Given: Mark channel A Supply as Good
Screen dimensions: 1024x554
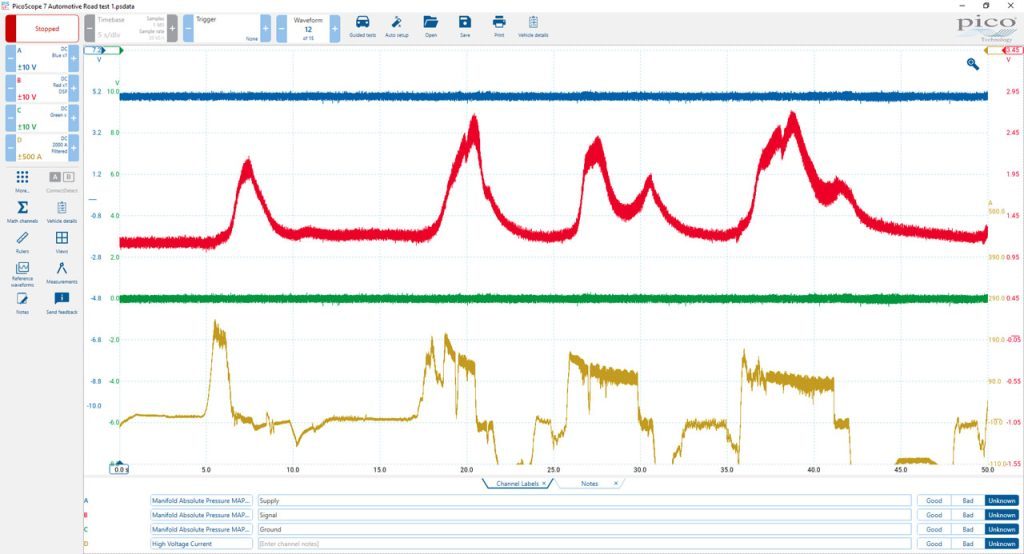Looking at the screenshot, I should (x=934, y=500).
